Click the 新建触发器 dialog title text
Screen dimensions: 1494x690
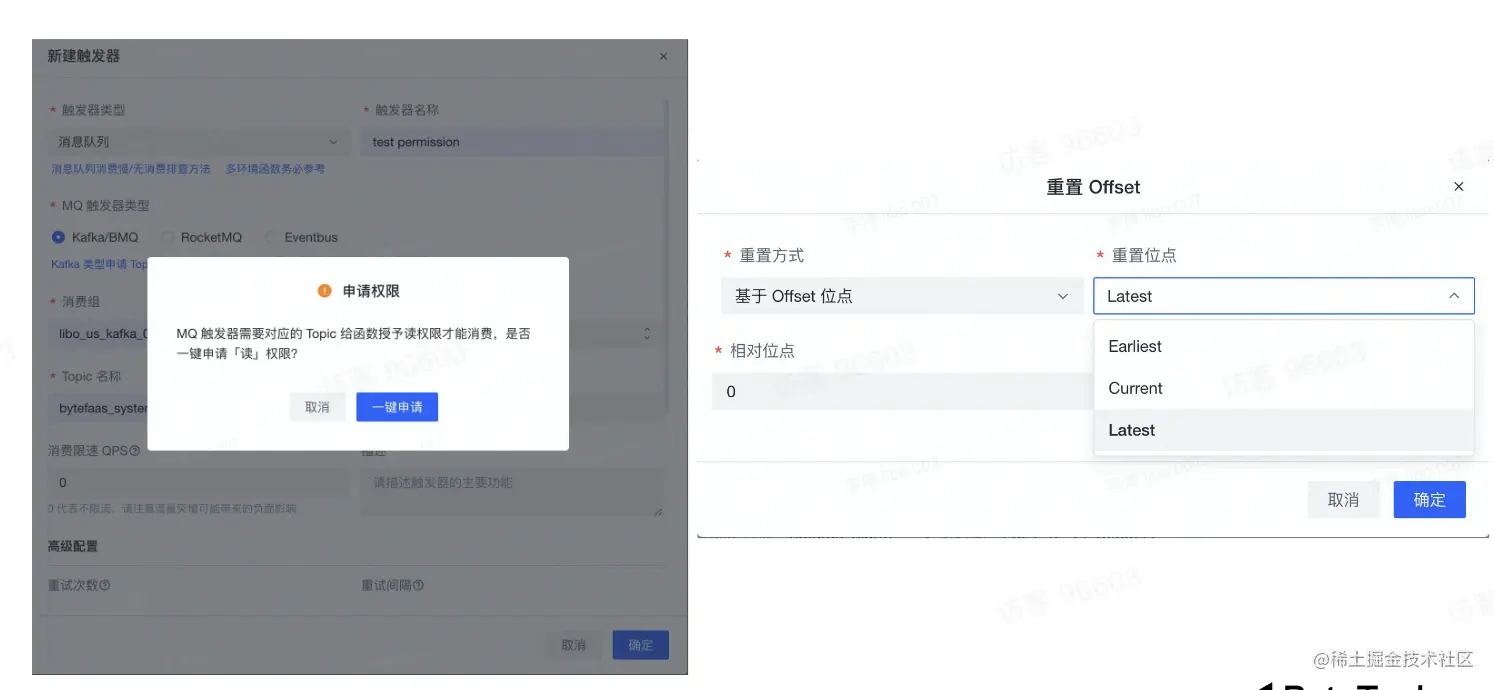click(84, 56)
